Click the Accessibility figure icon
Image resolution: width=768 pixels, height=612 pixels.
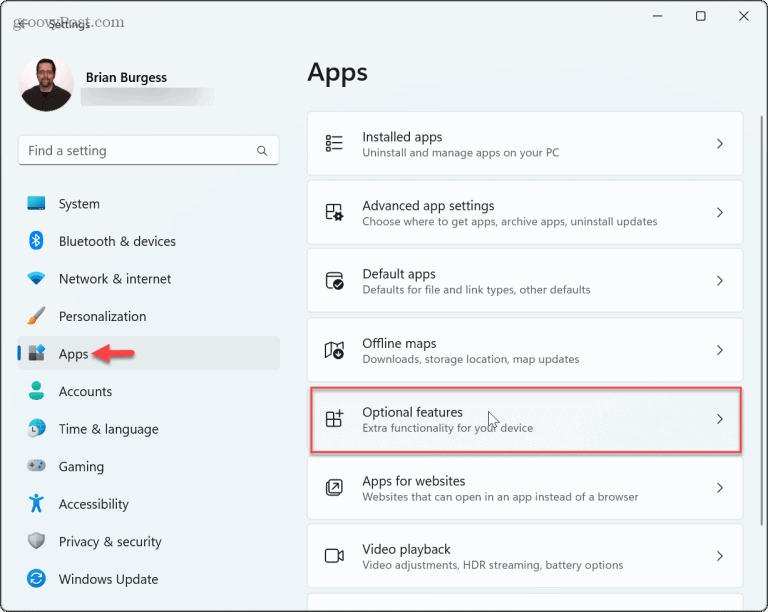36,503
